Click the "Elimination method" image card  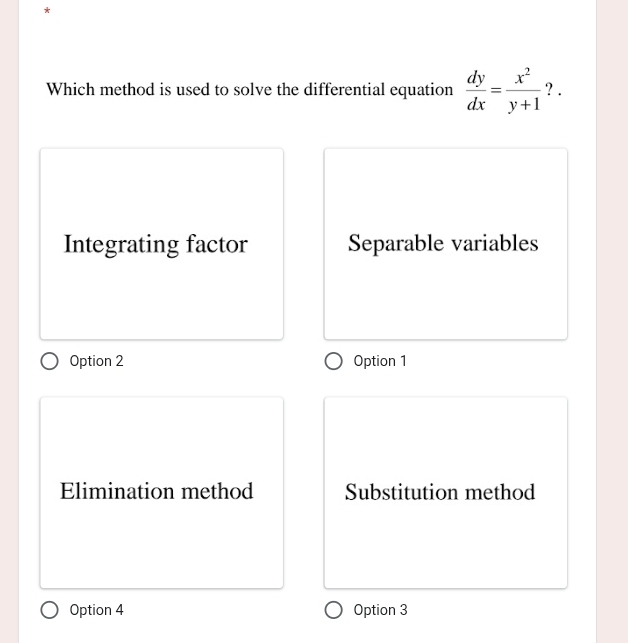(x=161, y=492)
